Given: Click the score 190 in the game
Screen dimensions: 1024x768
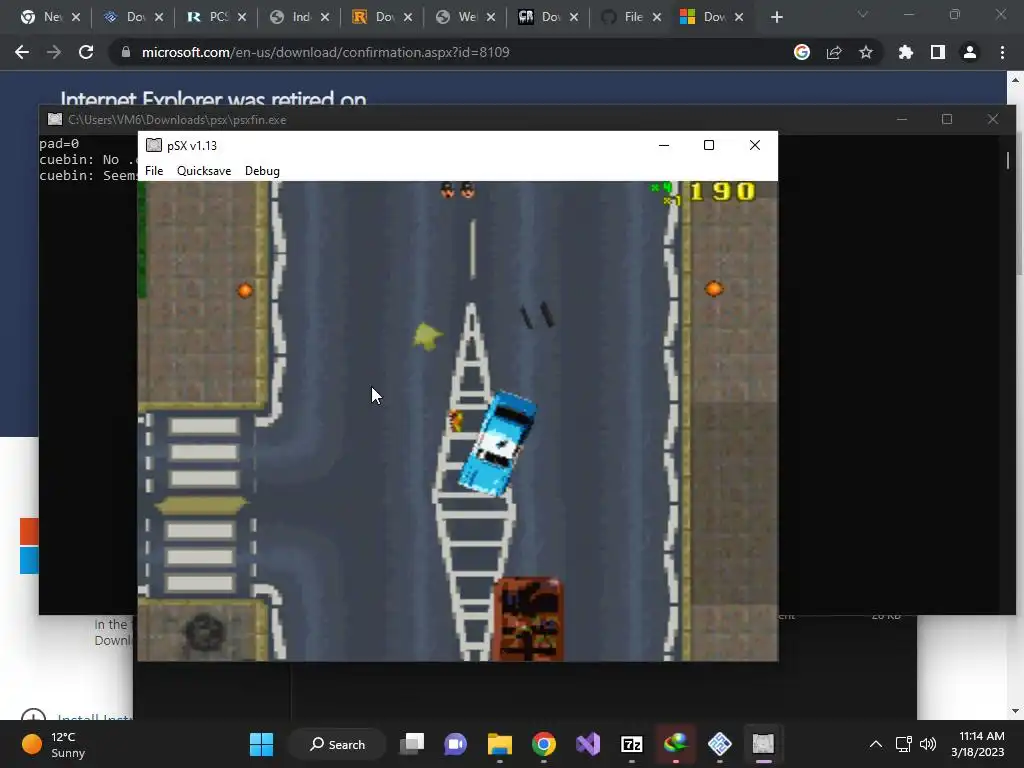Looking at the screenshot, I should 722,192.
